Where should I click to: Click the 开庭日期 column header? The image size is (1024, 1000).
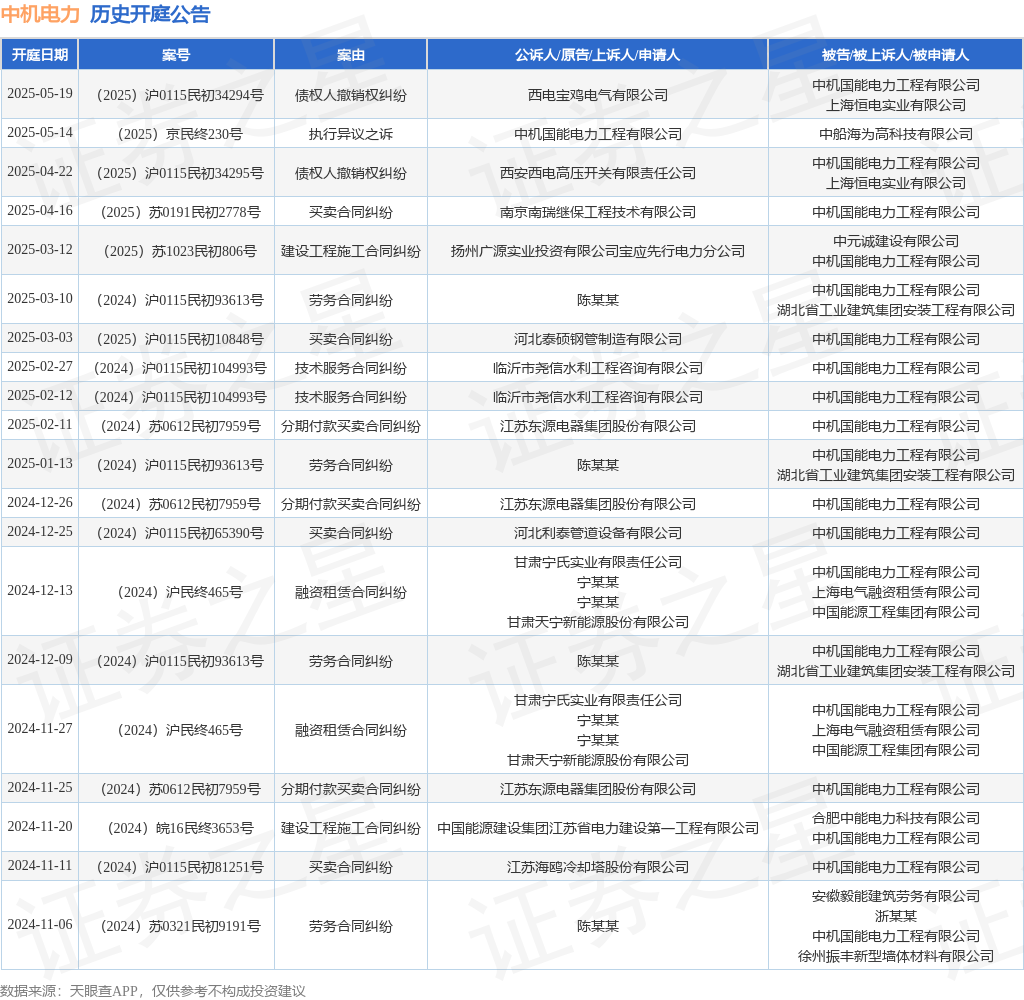tap(40, 55)
